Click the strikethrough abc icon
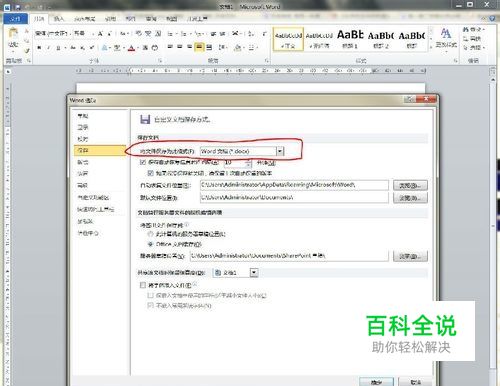This screenshot has height=386, width=500. click(73, 48)
